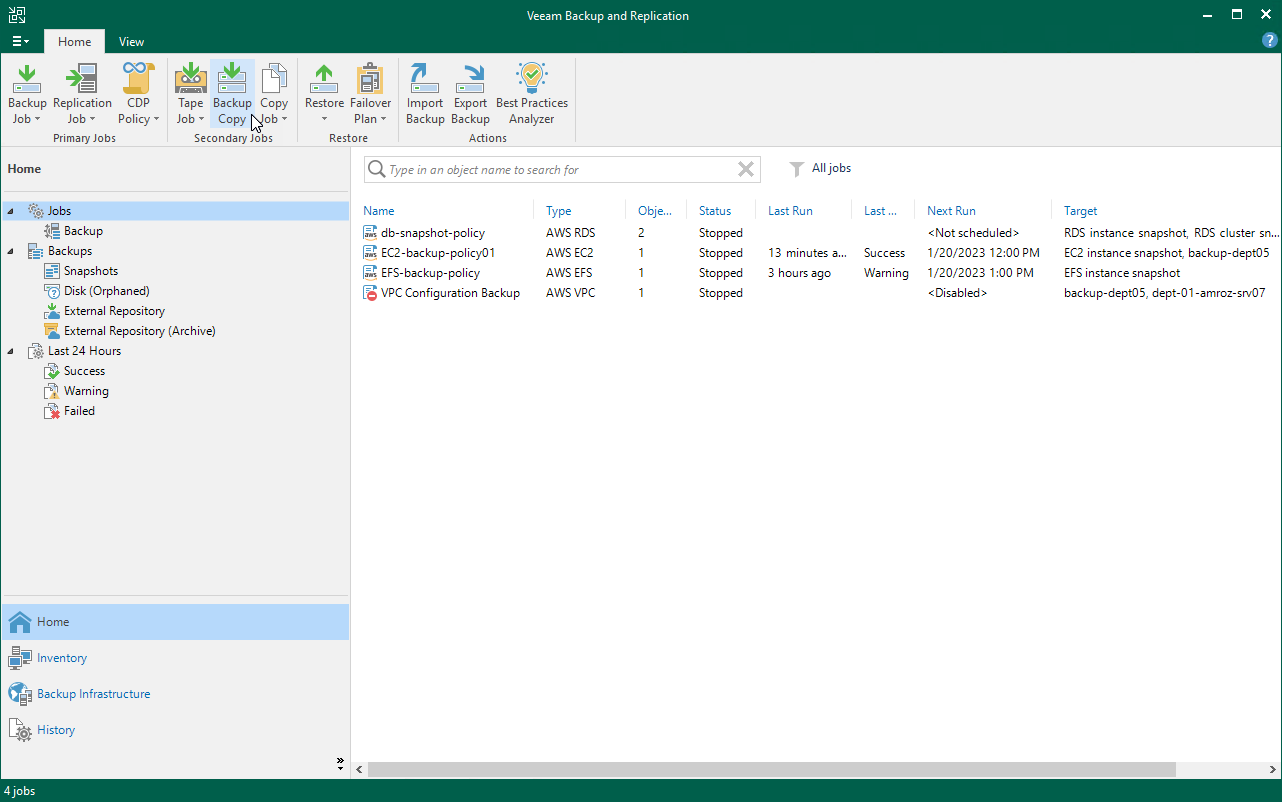Select Backup under Jobs
This screenshot has width=1282, height=802.
coord(83,231)
